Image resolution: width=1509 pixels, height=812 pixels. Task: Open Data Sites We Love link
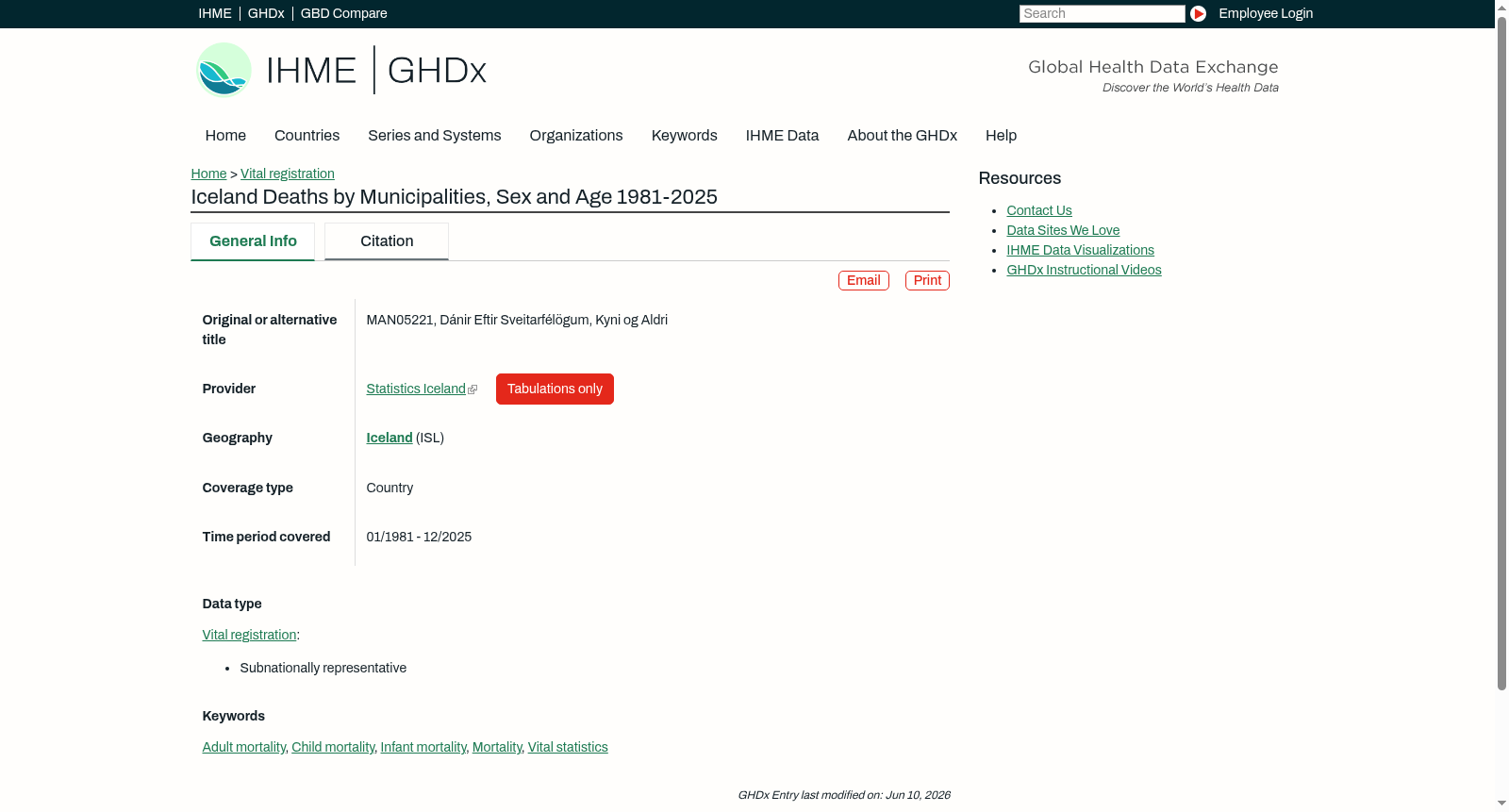[x=1063, y=231]
